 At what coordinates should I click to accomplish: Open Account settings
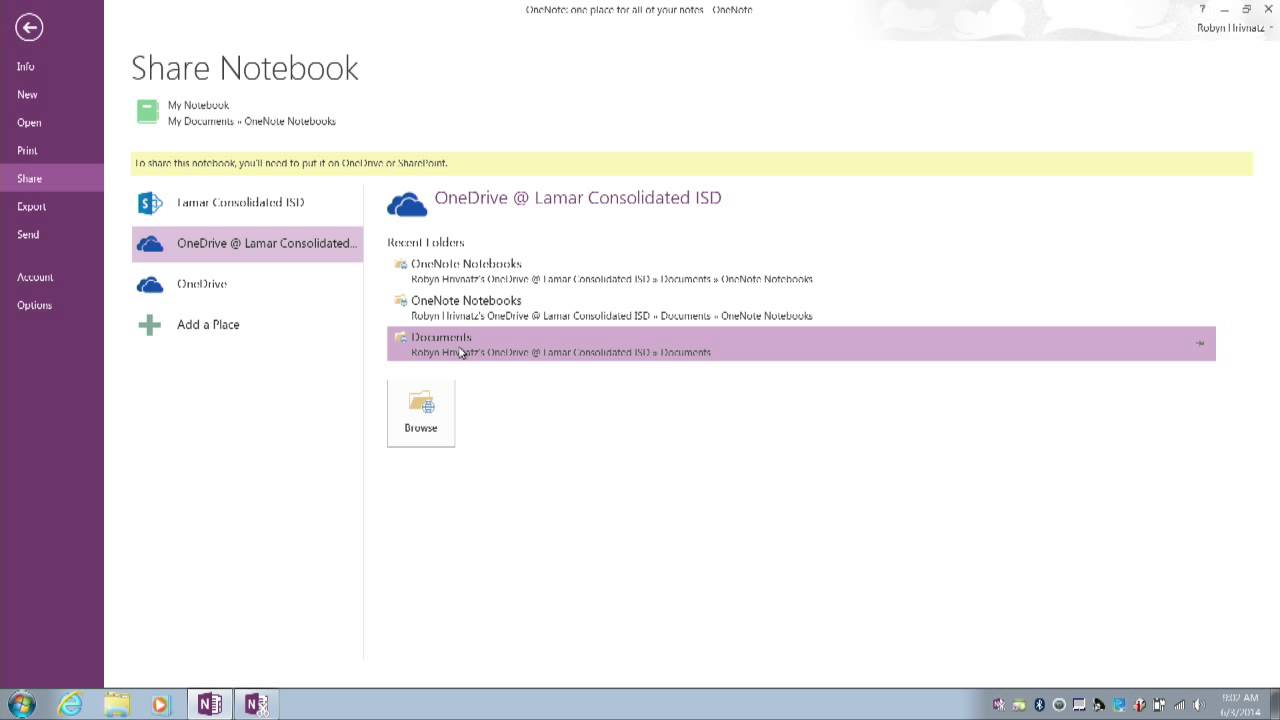35,277
